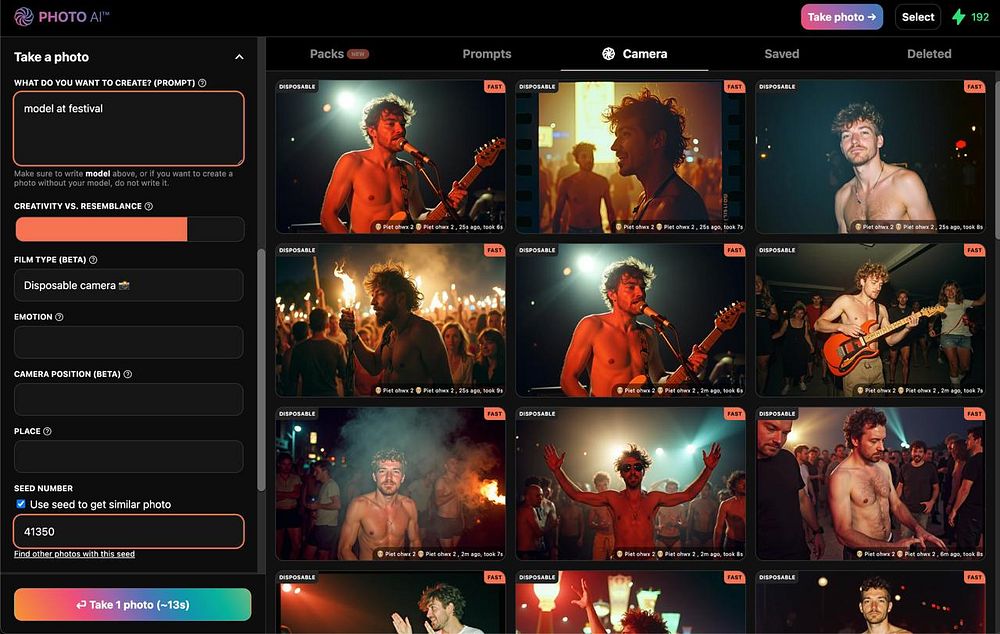Follow 'Find other photos with this seed' link
Viewport: 1000px width, 634px height.
tap(75, 554)
